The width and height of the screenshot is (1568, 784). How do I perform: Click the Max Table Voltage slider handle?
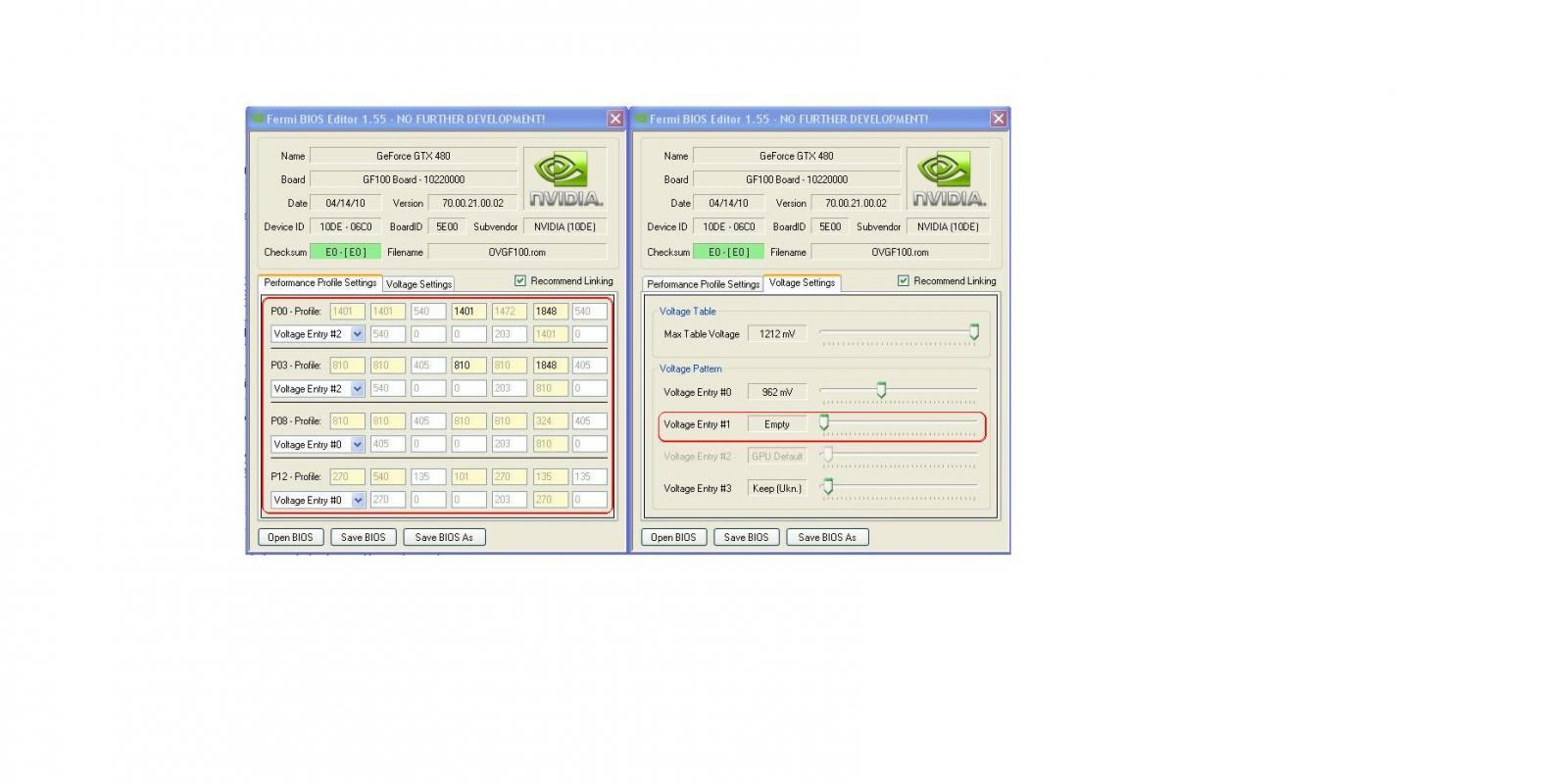974,332
